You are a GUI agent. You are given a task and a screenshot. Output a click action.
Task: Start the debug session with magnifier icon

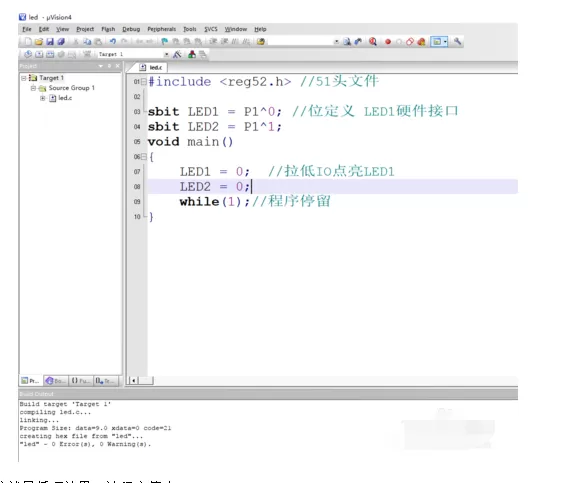[x=373, y=42]
